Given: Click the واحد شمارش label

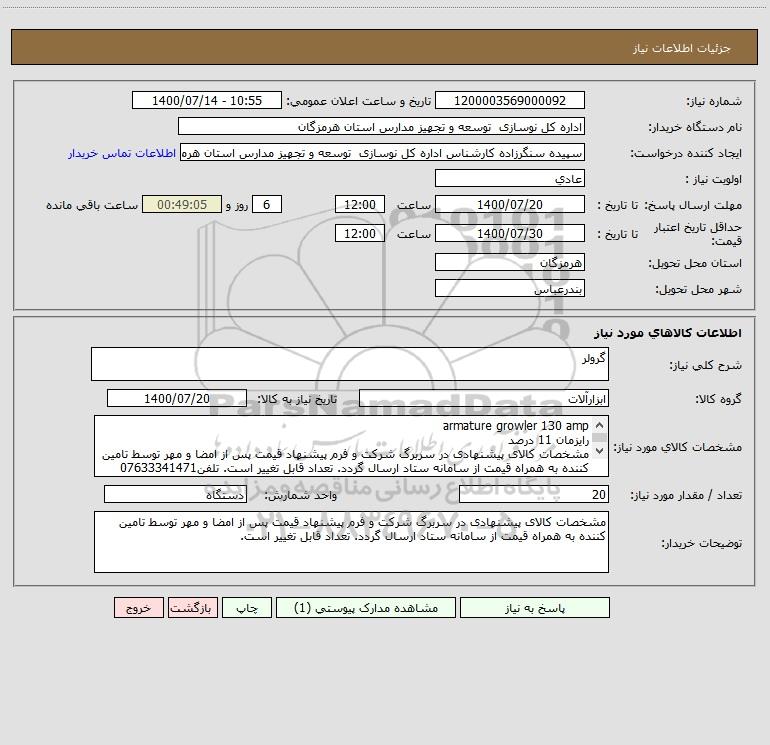Looking at the screenshot, I should tap(301, 495).
